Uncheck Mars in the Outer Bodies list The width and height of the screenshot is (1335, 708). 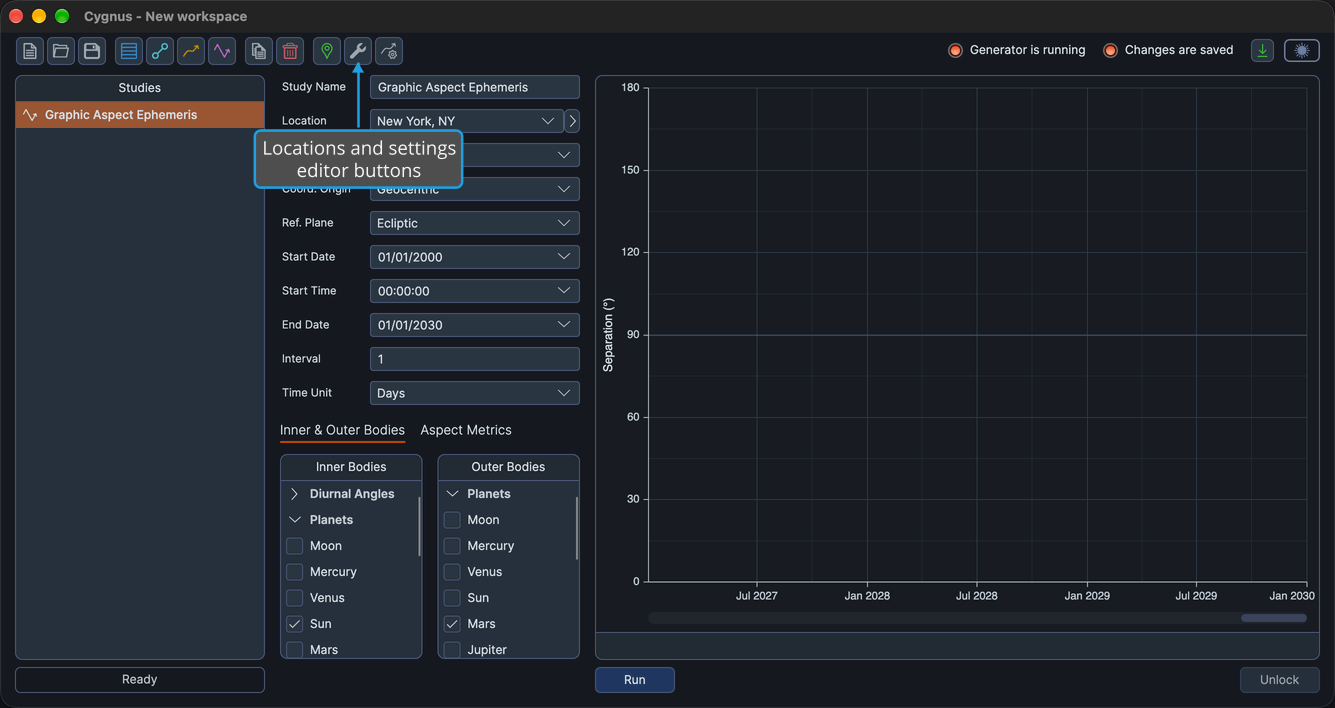click(452, 624)
